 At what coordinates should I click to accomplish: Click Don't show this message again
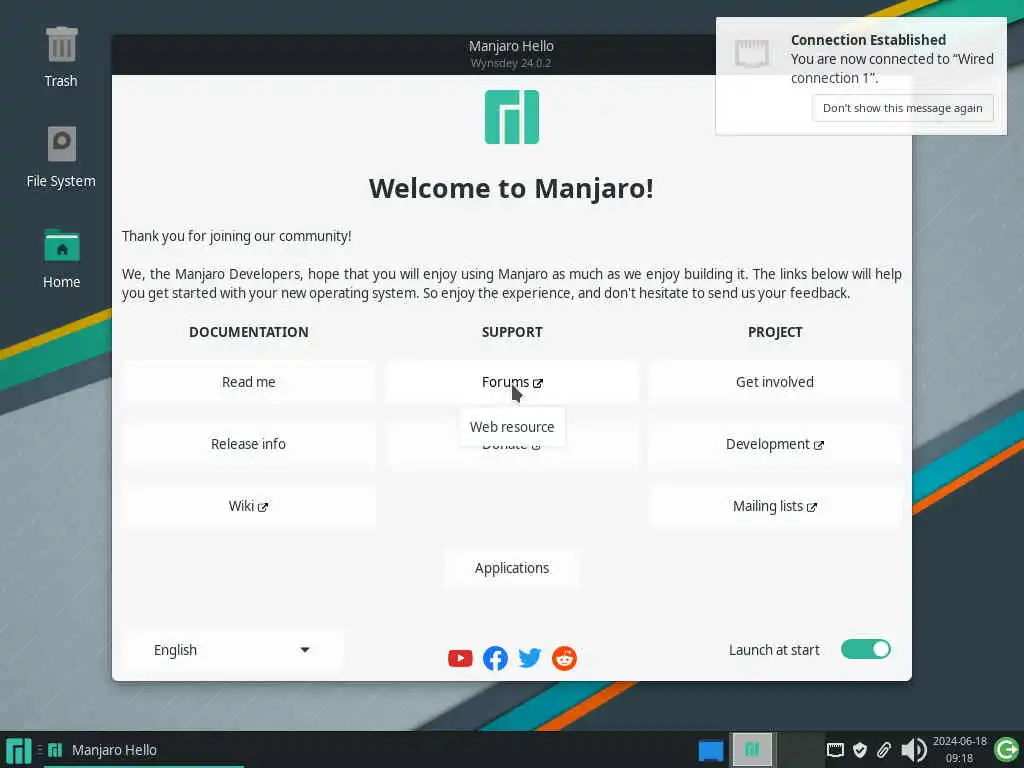(903, 108)
